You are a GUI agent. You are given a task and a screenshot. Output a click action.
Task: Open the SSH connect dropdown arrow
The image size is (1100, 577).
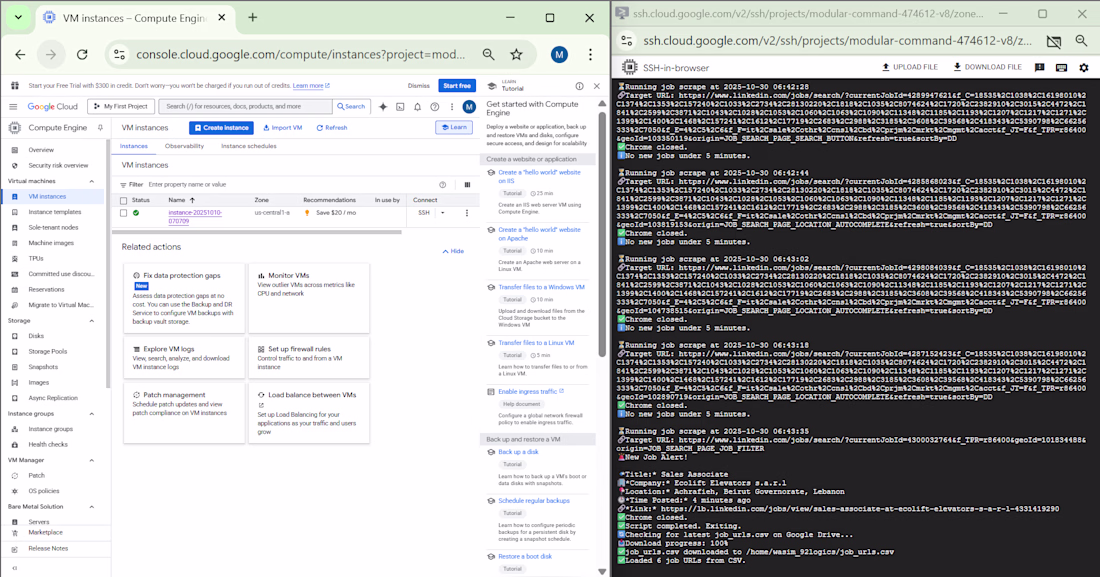pyautogui.click(x=443, y=213)
